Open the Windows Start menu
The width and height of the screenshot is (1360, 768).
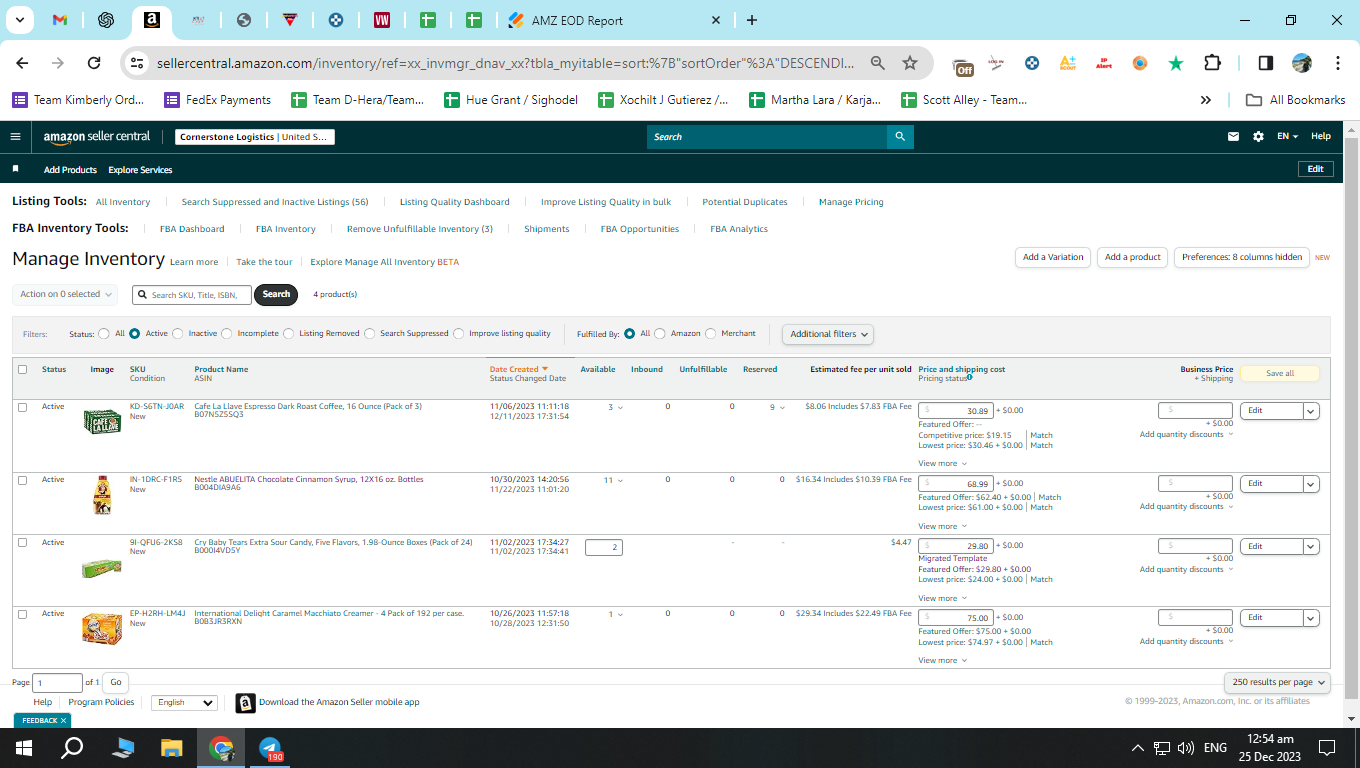pyautogui.click(x=23, y=748)
